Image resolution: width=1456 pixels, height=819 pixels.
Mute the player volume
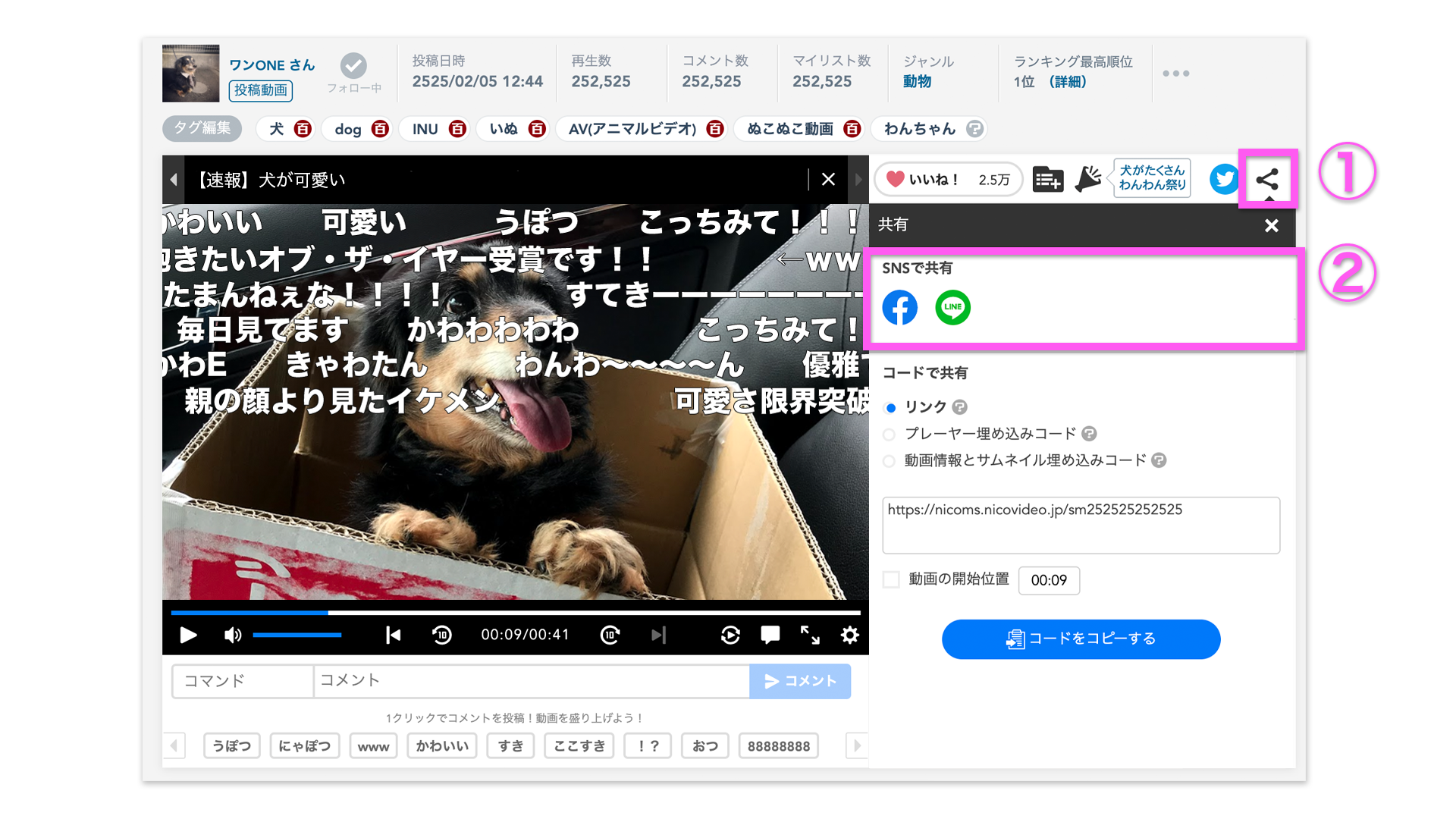coord(233,635)
